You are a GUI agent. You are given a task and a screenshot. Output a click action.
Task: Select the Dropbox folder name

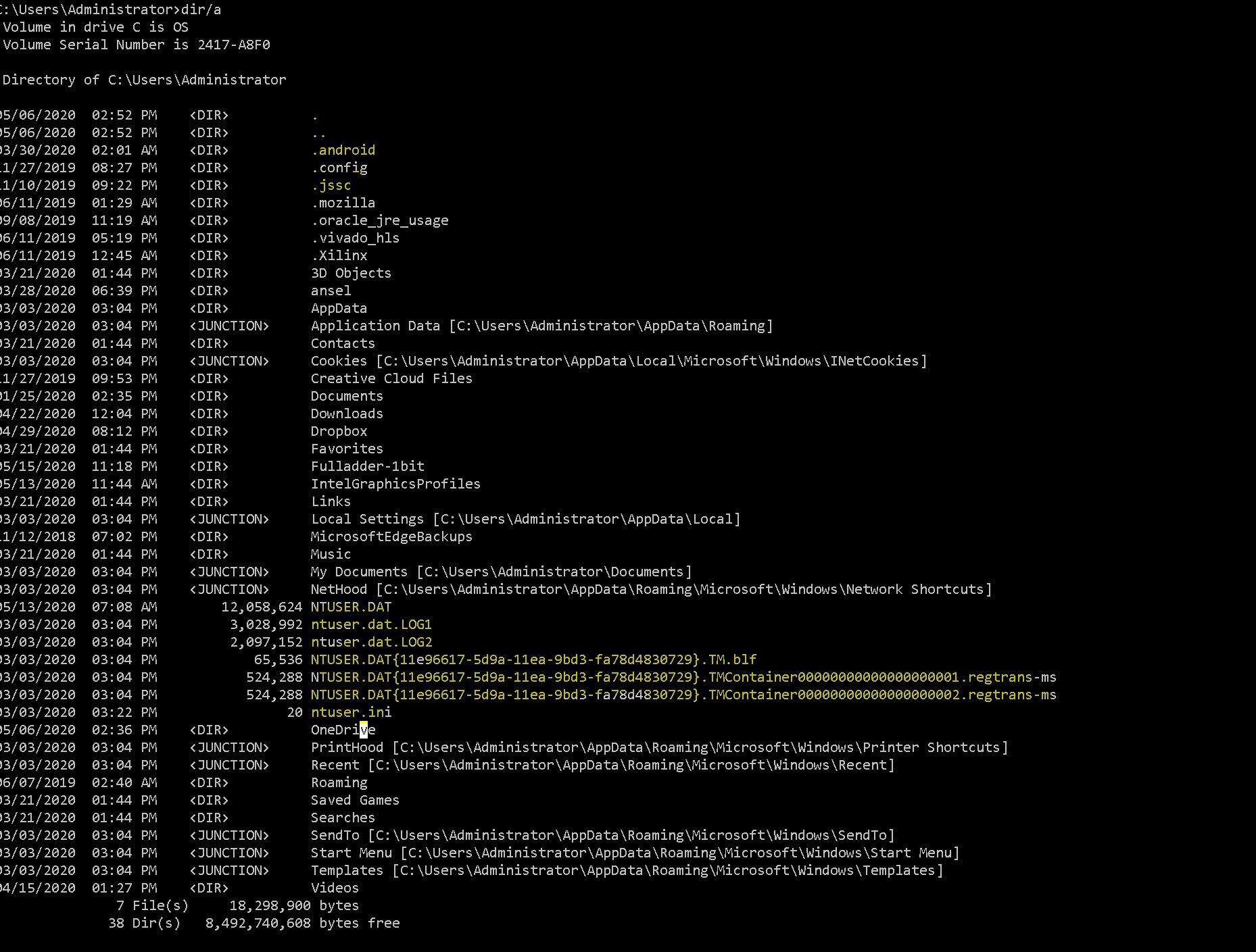coord(338,431)
